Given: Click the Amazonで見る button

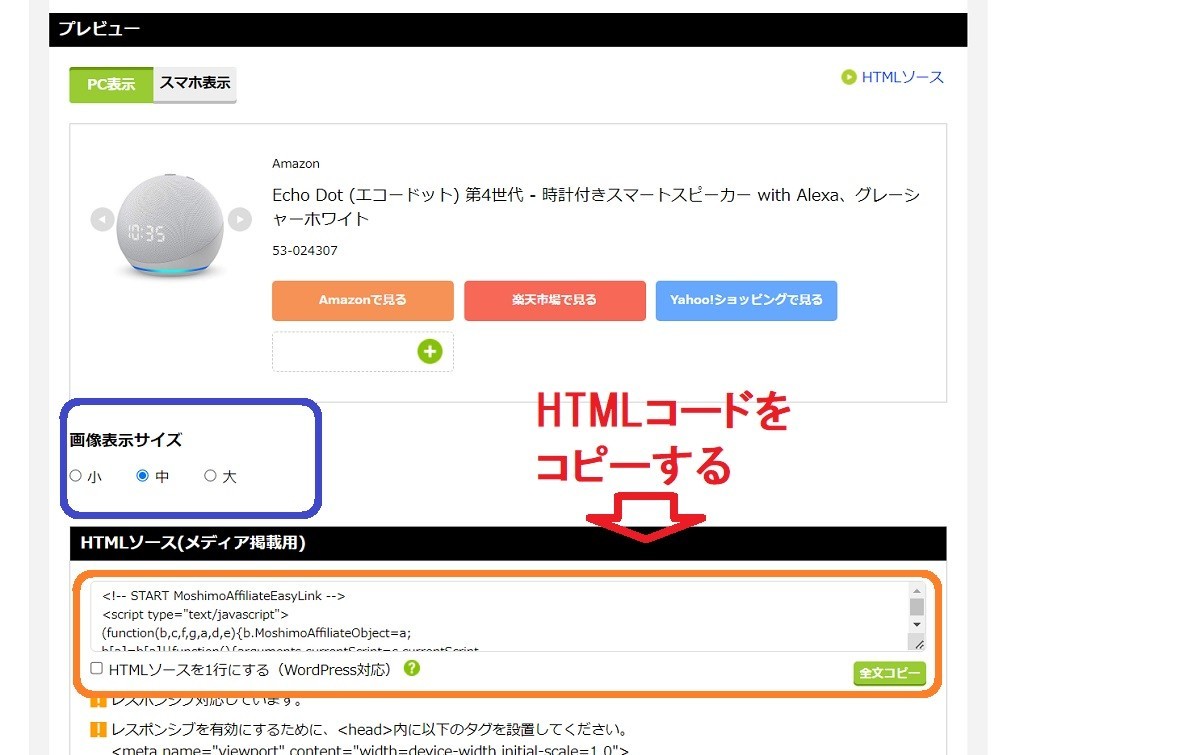Looking at the screenshot, I should [x=362, y=300].
